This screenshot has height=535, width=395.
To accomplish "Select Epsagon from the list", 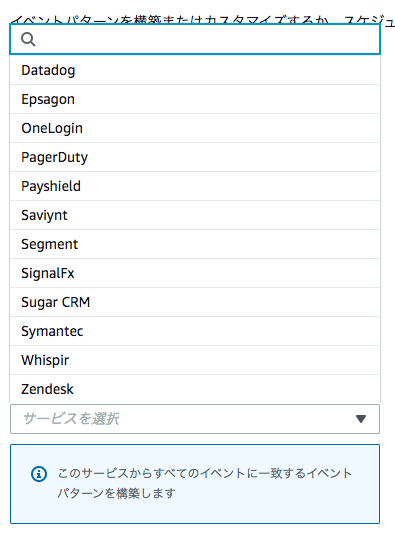I will (x=195, y=99).
